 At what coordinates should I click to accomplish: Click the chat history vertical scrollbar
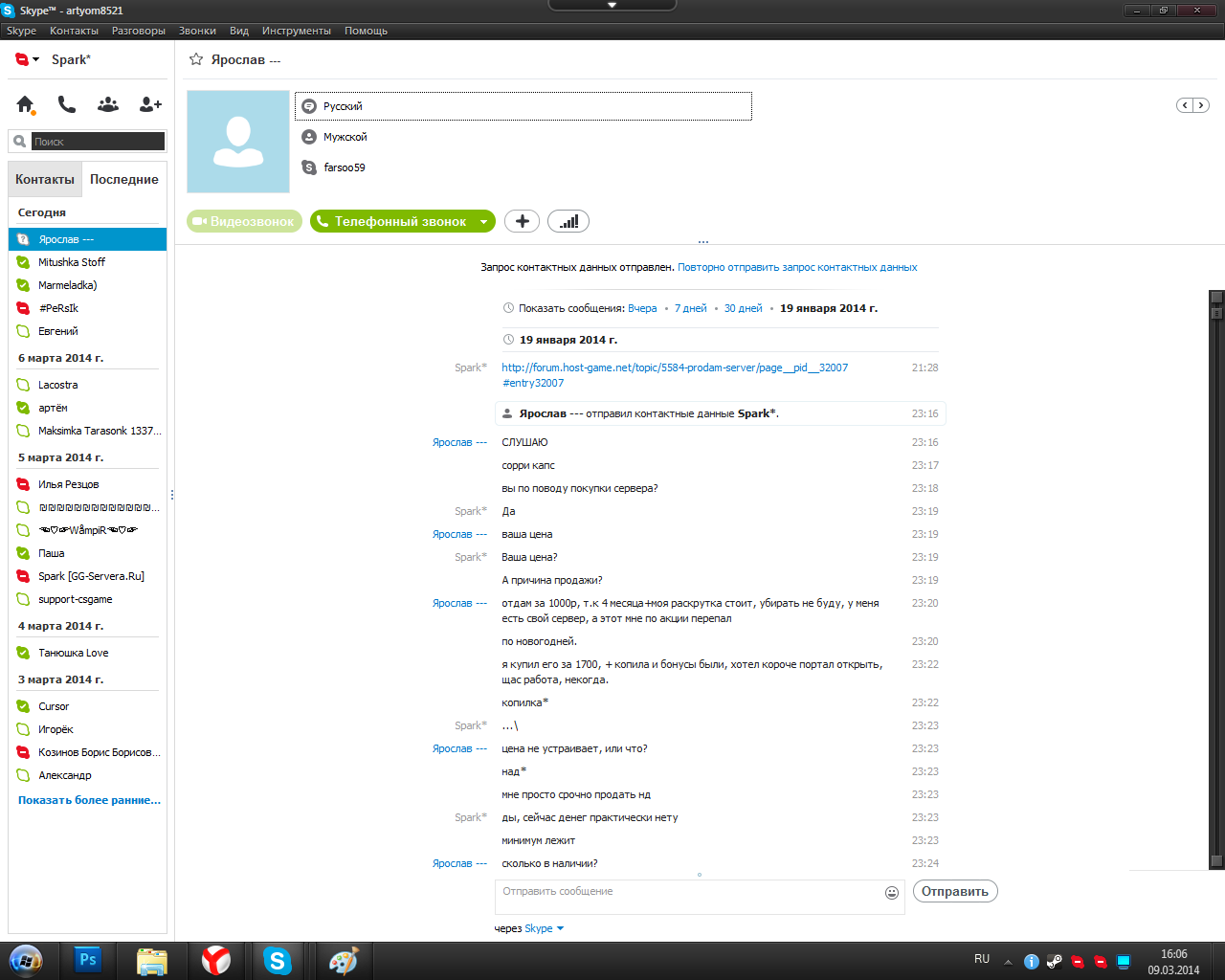[x=1217, y=579]
